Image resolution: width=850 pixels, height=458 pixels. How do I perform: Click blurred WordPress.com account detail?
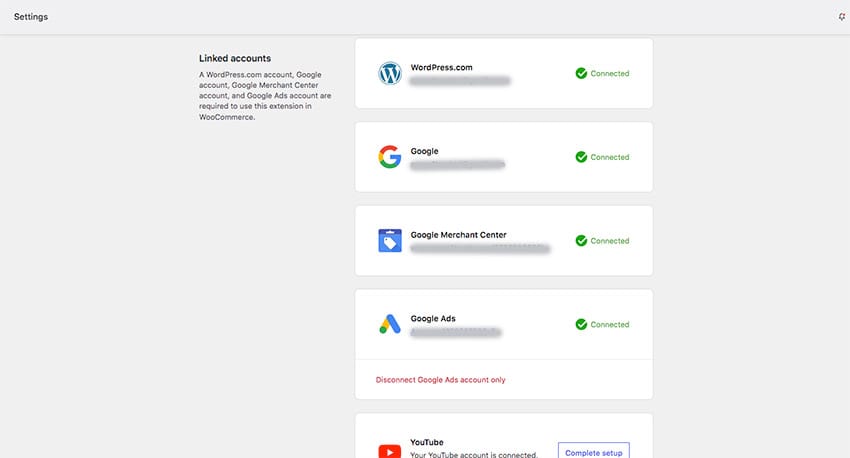(x=460, y=81)
